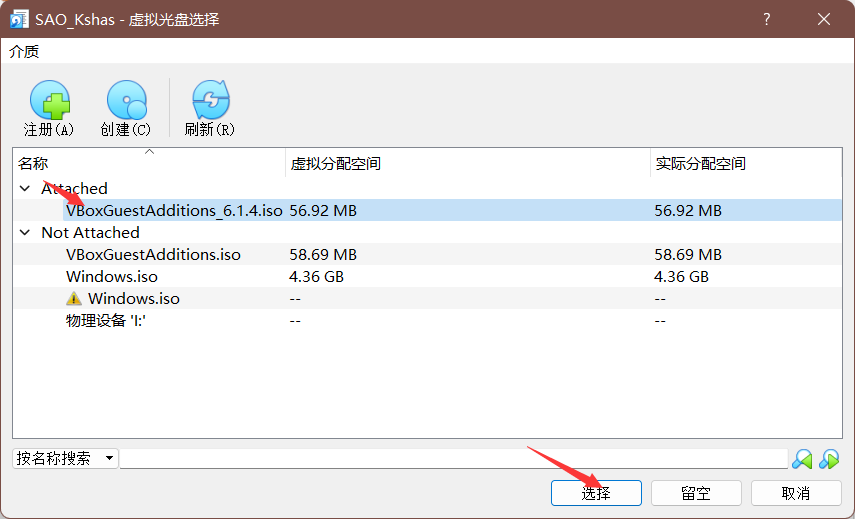Click the Attached group label

click(75, 189)
